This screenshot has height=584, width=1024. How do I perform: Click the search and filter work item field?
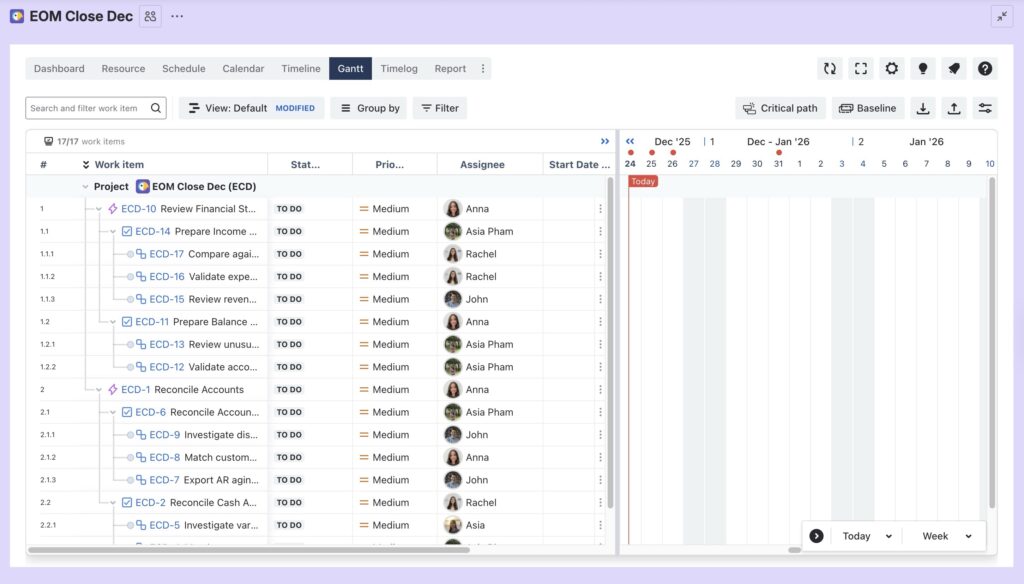(x=90, y=107)
